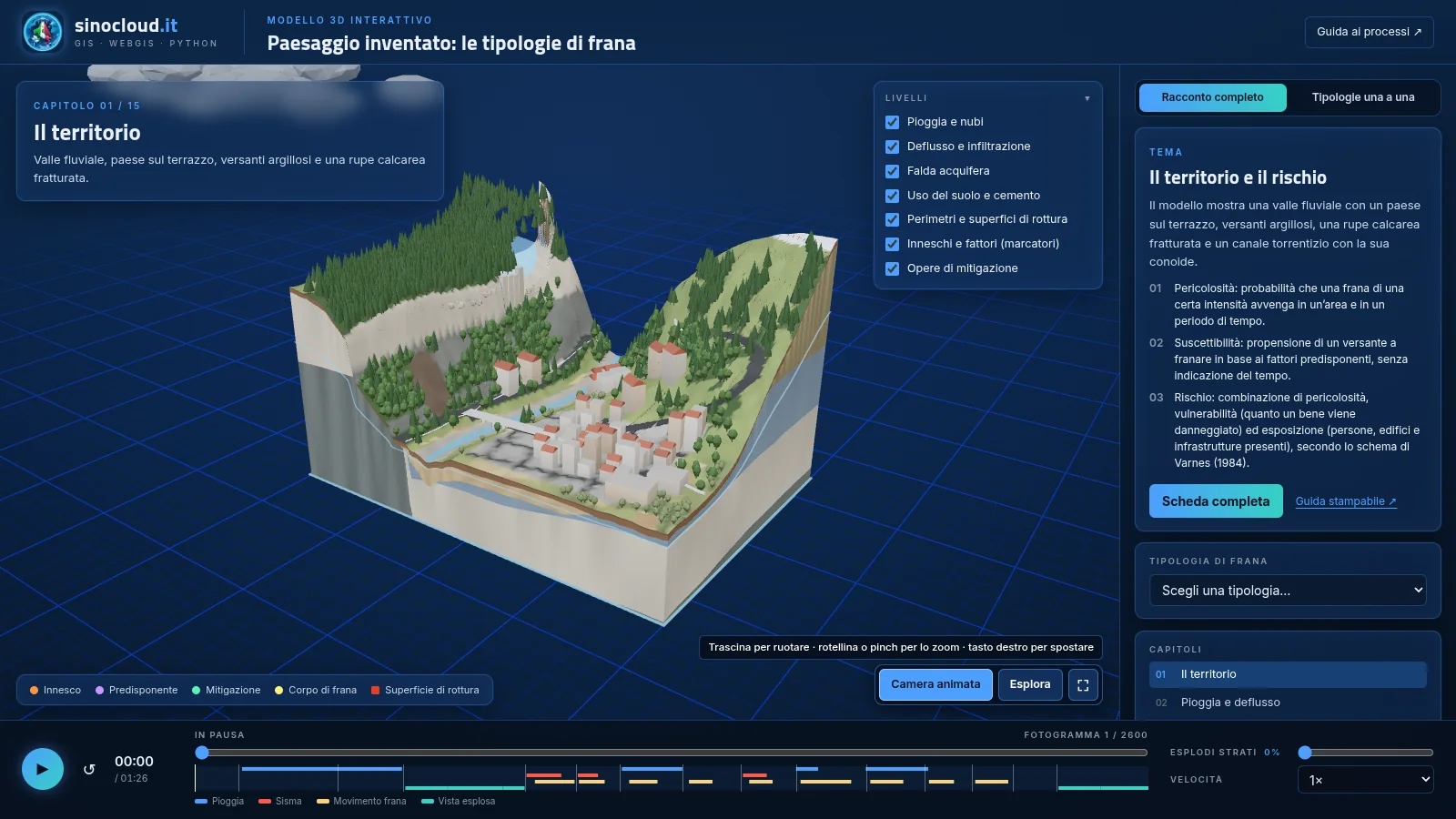Click the first teal Vista esplosa segment

click(465, 787)
